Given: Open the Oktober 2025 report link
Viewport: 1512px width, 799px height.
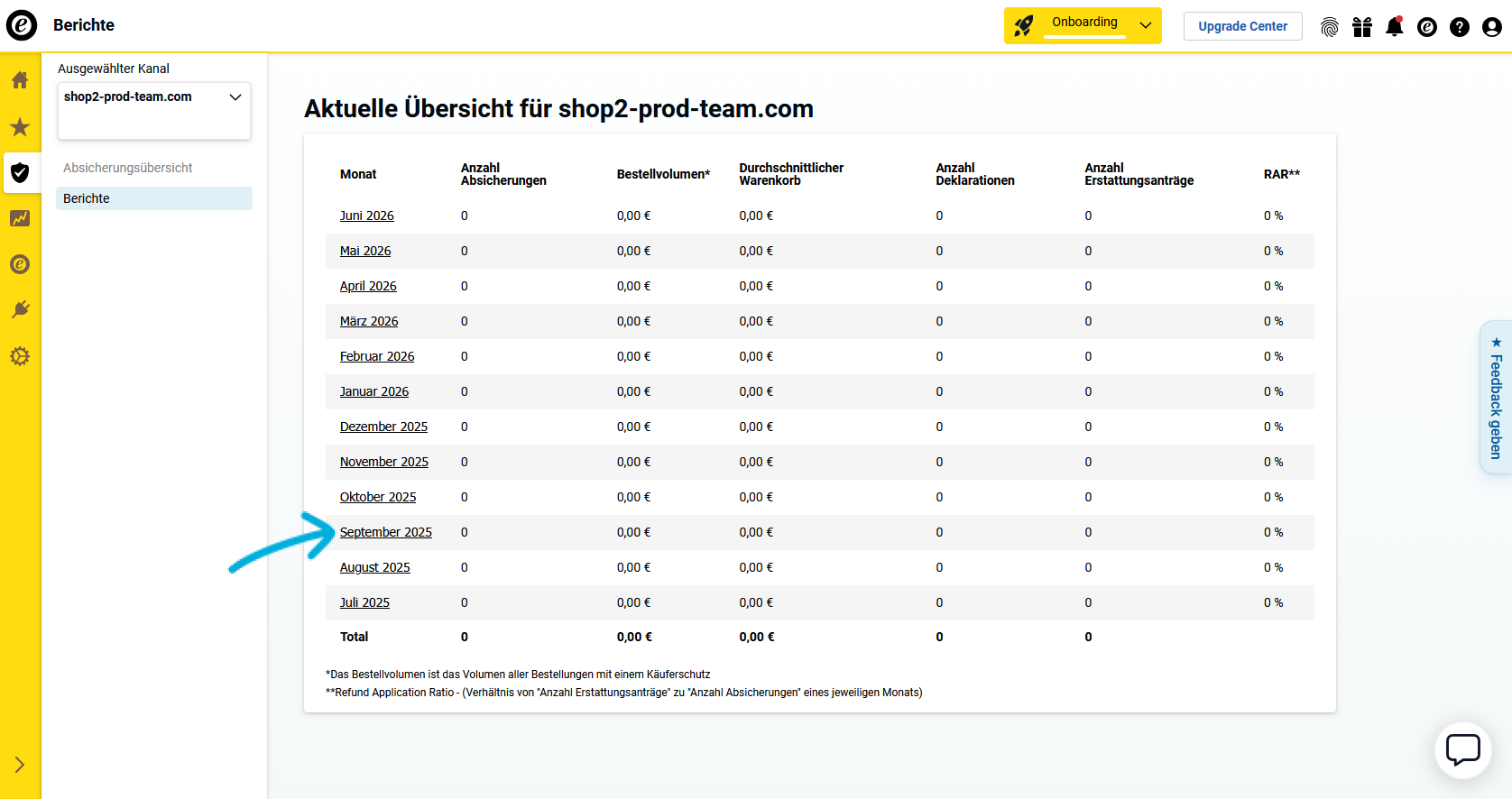Looking at the screenshot, I should click(378, 497).
